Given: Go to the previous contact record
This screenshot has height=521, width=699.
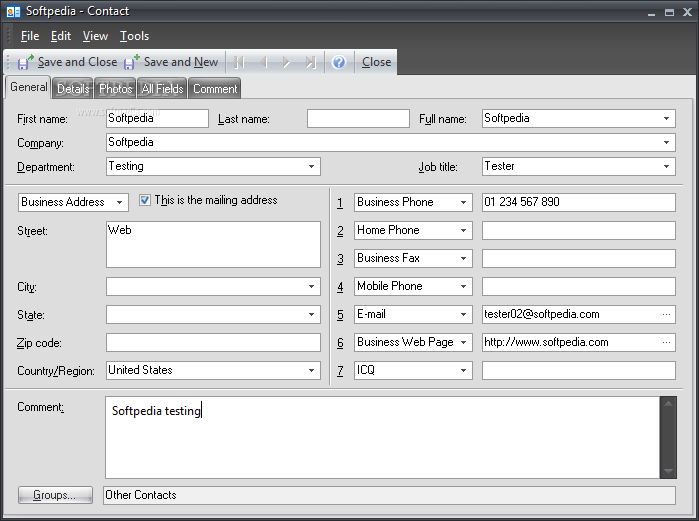Looking at the screenshot, I should pyautogui.click(x=263, y=62).
